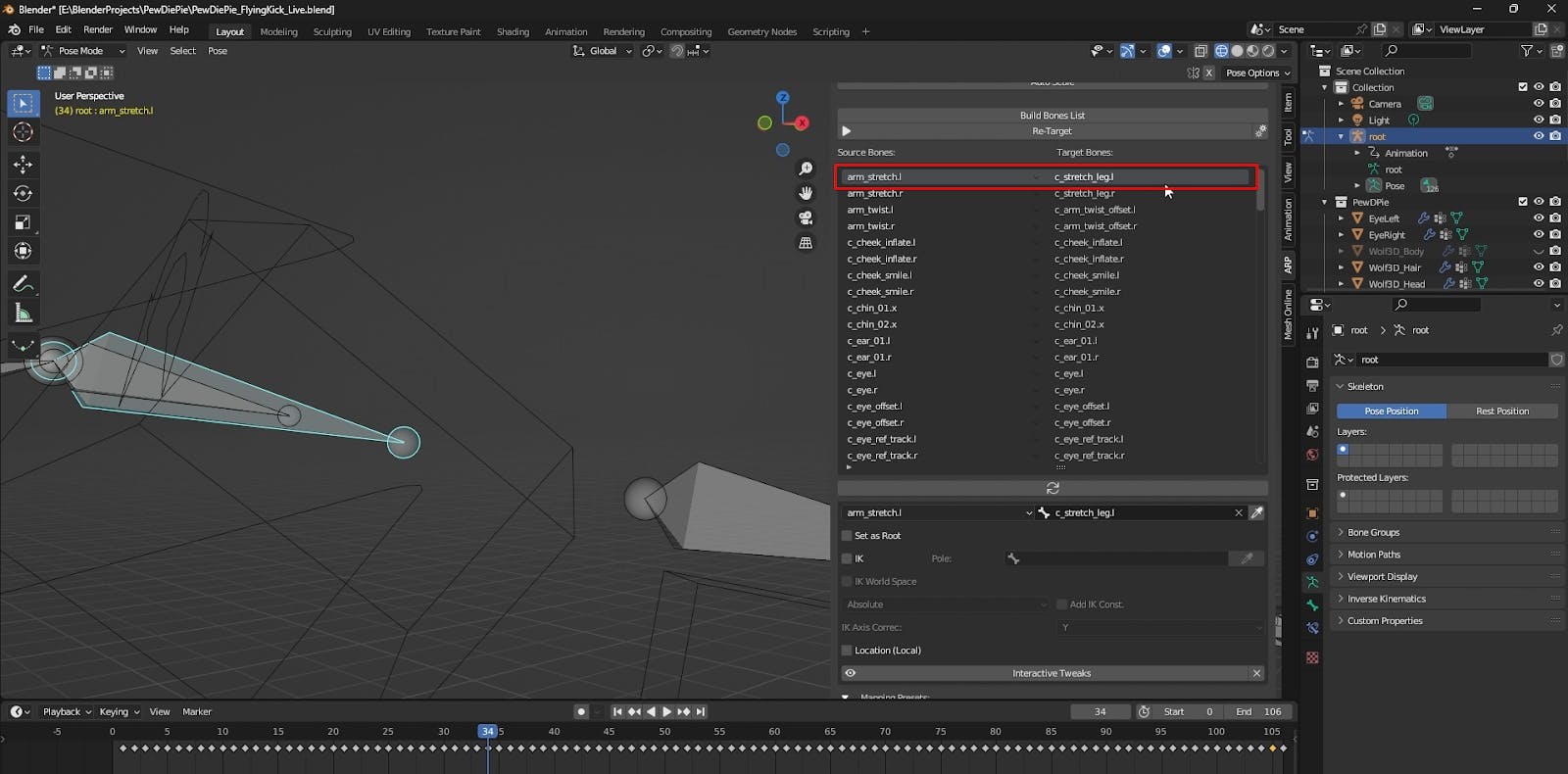Click the Rest Position button

1501,411
